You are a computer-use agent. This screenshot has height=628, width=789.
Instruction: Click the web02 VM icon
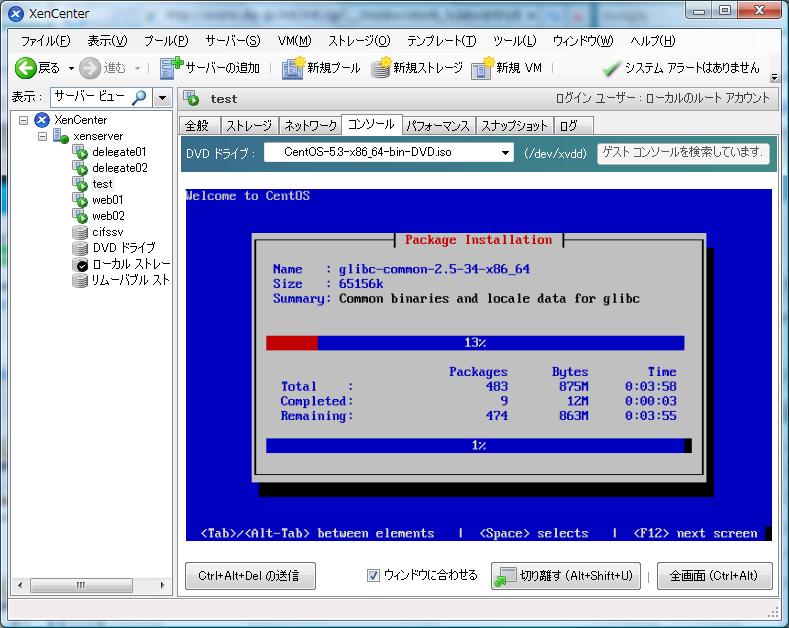[80, 216]
